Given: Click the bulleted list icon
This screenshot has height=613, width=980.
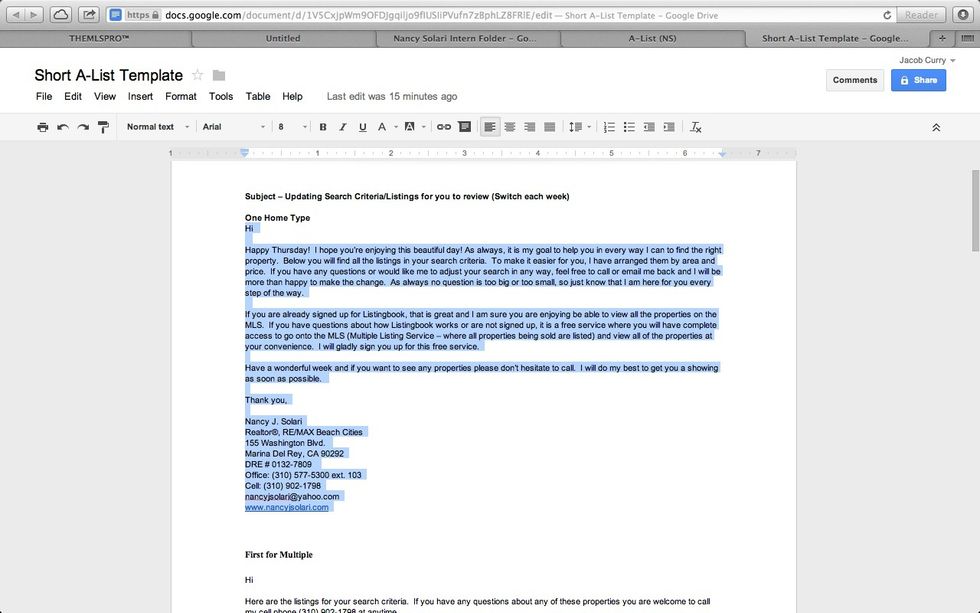Looking at the screenshot, I should click(629, 127).
